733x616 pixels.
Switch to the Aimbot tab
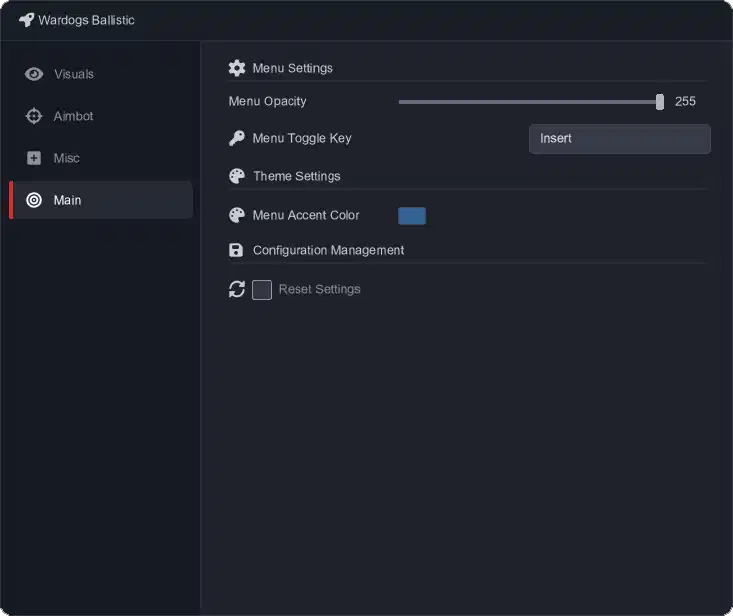[x=101, y=116]
